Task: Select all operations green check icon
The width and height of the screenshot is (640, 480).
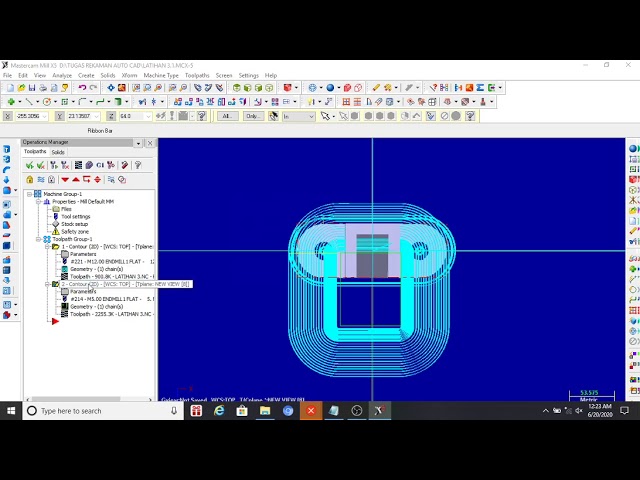Action: 29,165
